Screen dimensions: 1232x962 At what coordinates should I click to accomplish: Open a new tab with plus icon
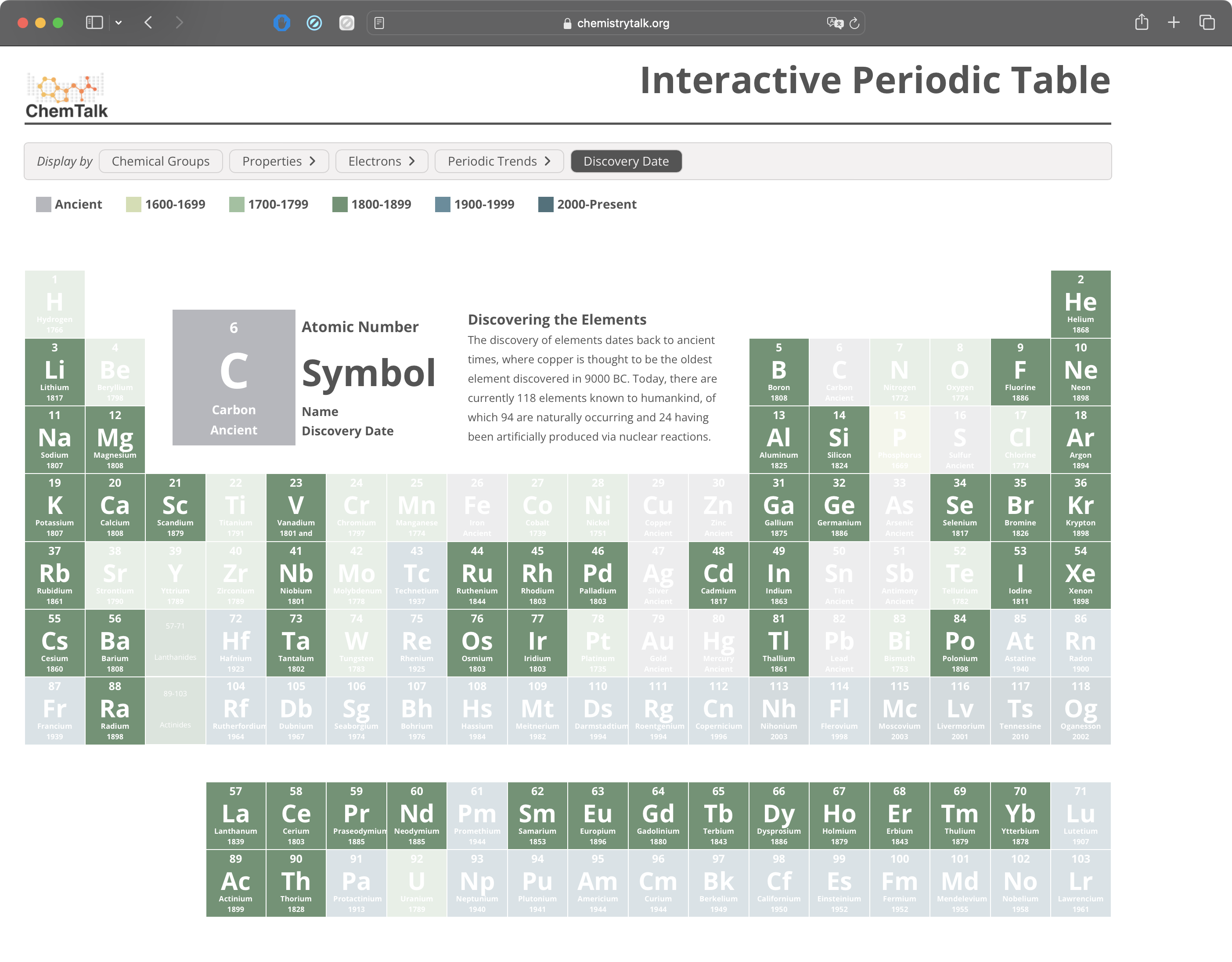click(x=1173, y=22)
